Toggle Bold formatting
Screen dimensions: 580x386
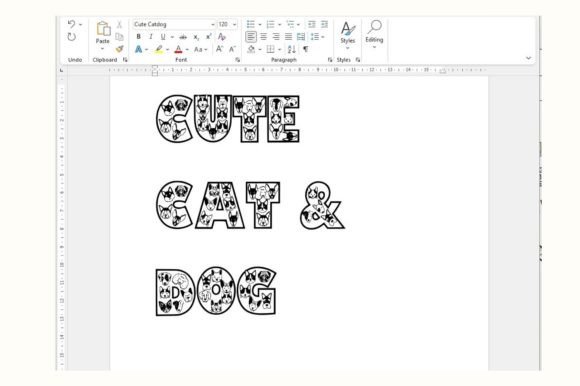[138, 37]
